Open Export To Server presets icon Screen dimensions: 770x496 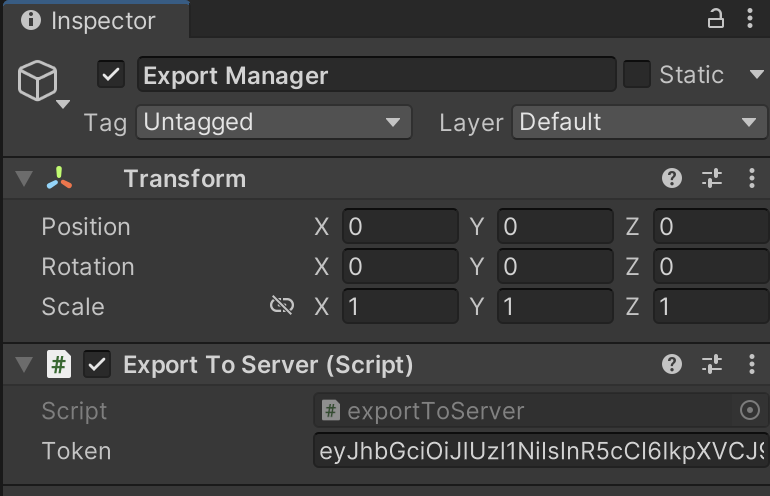pos(712,365)
